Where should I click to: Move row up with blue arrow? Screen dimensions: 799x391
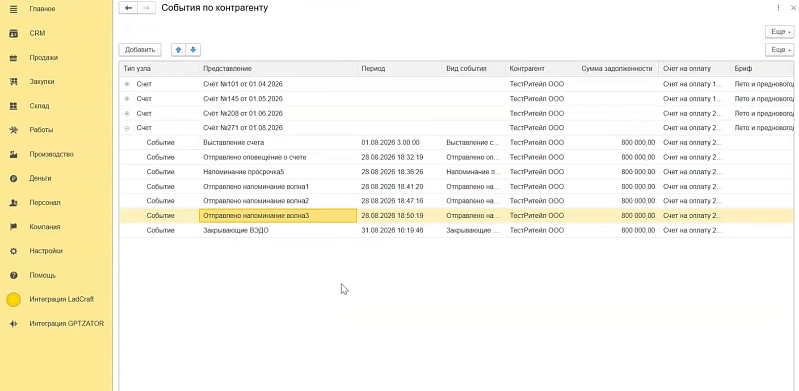178,50
